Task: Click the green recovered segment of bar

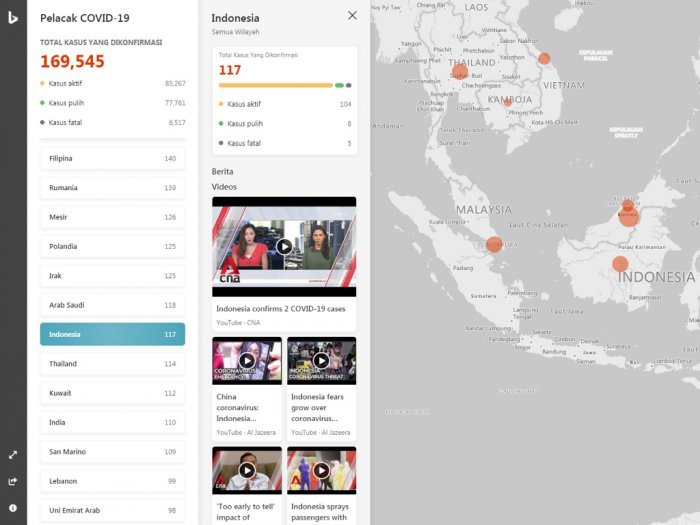Action: coord(339,85)
